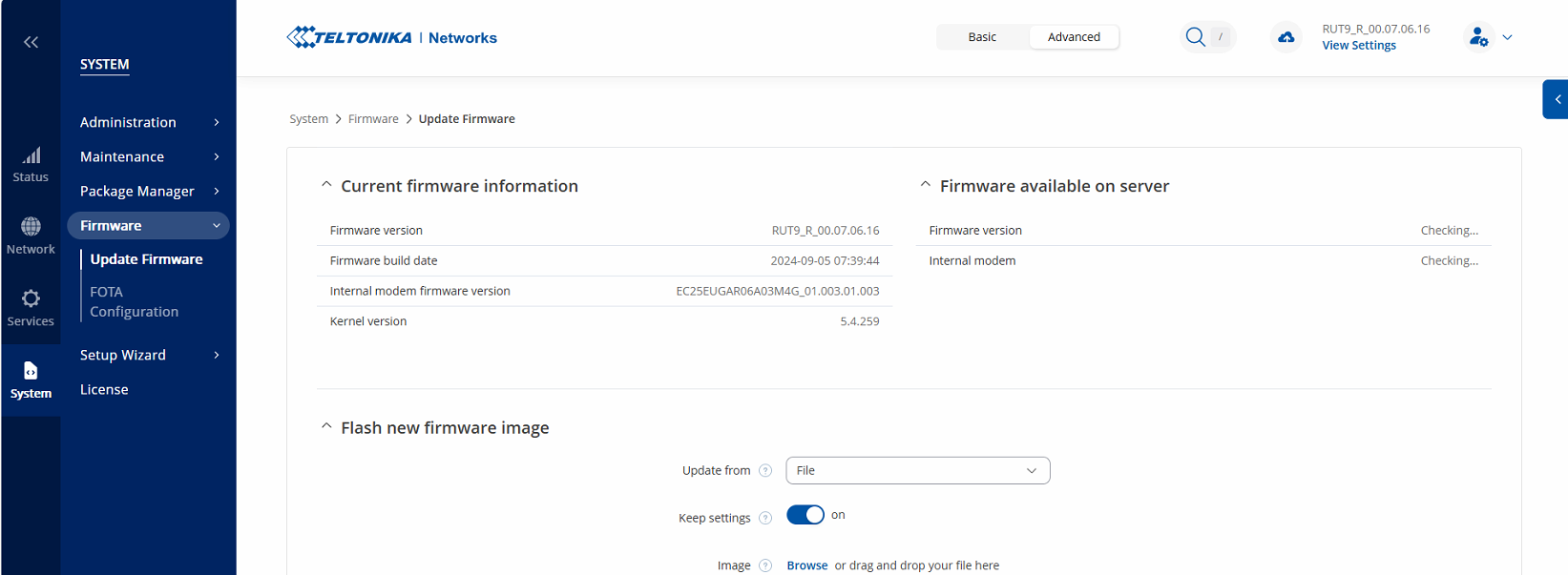Open the user account settings icon
The height and width of the screenshot is (575, 1568).
point(1478,37)
